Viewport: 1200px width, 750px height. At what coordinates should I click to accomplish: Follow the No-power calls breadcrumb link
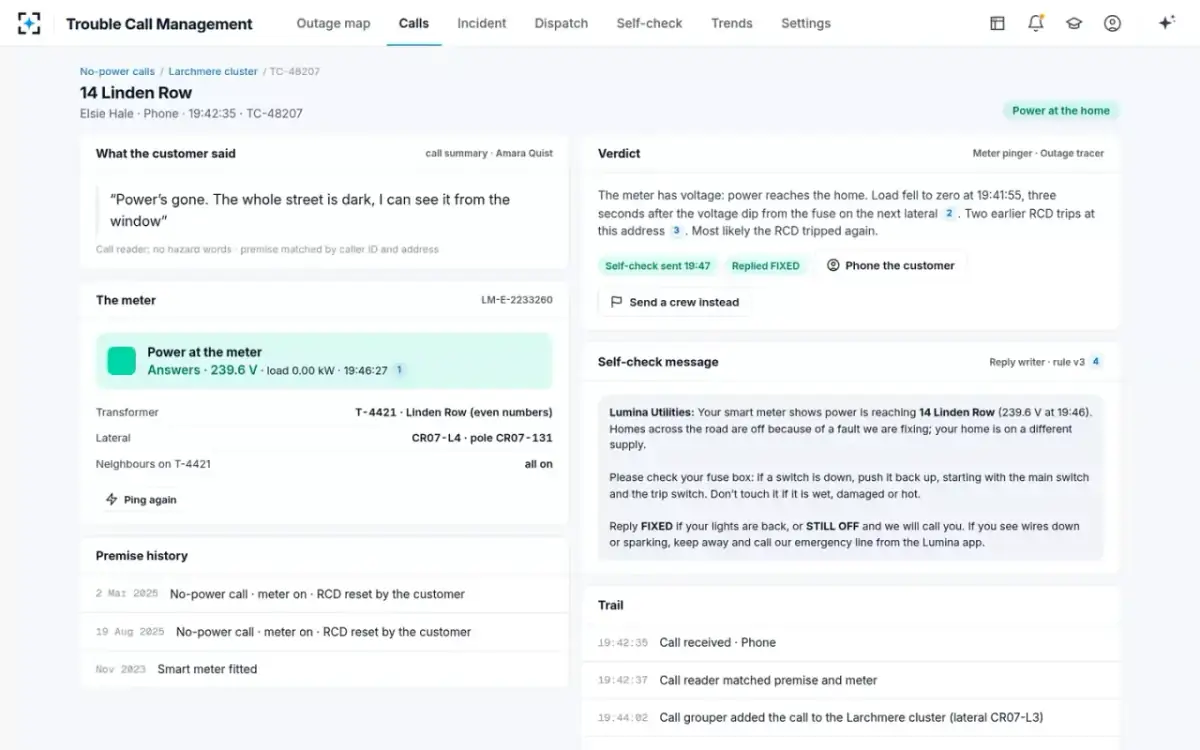click(117, 72)
